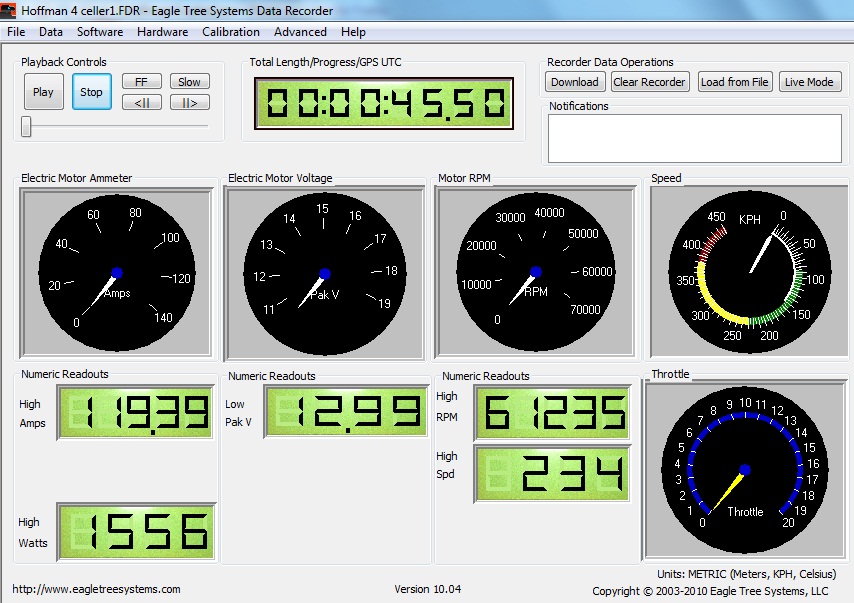Start playback with the Play button
The image size is (854, 603).
click(44, 92)
